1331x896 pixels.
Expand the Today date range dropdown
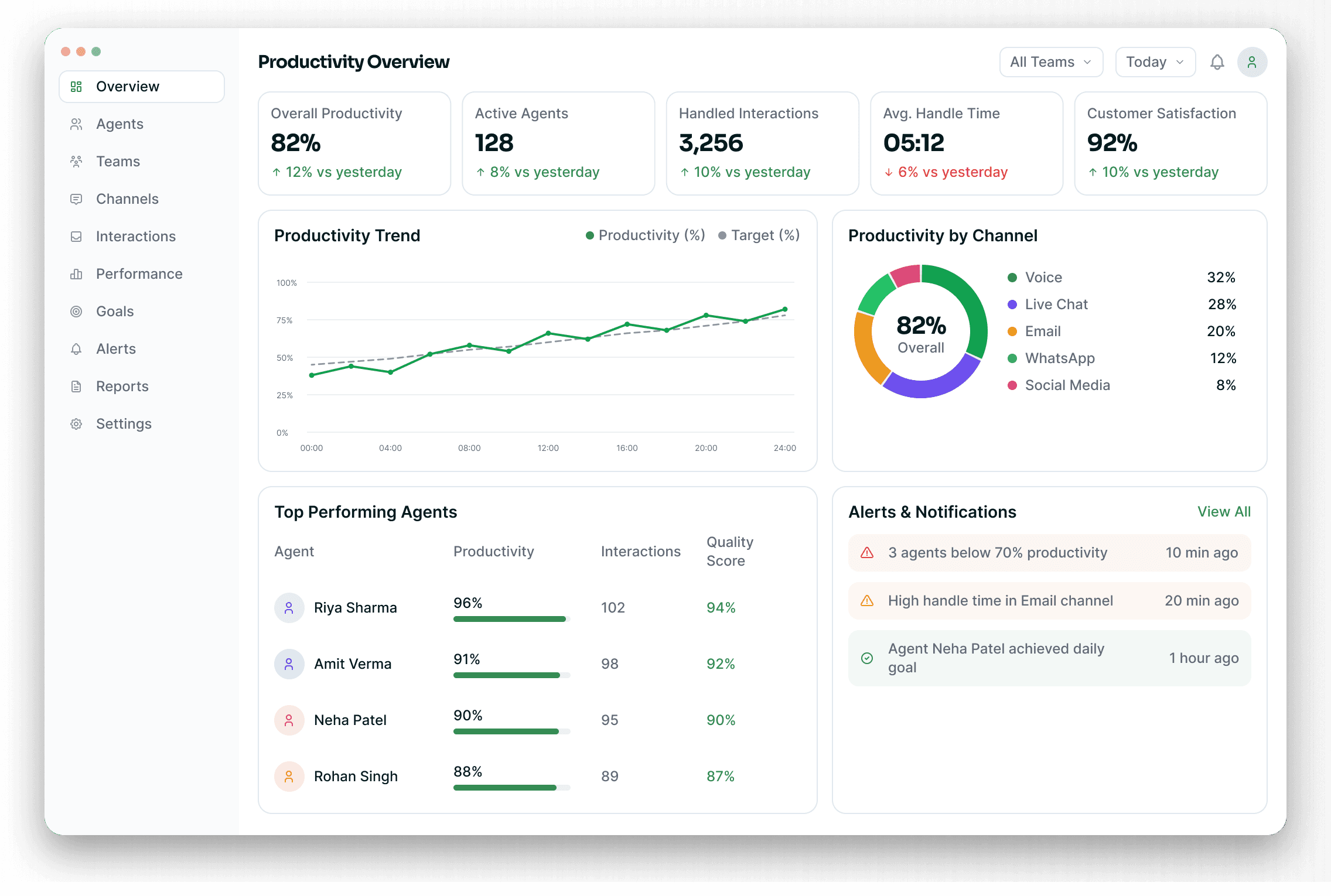tap(1155, 62)
